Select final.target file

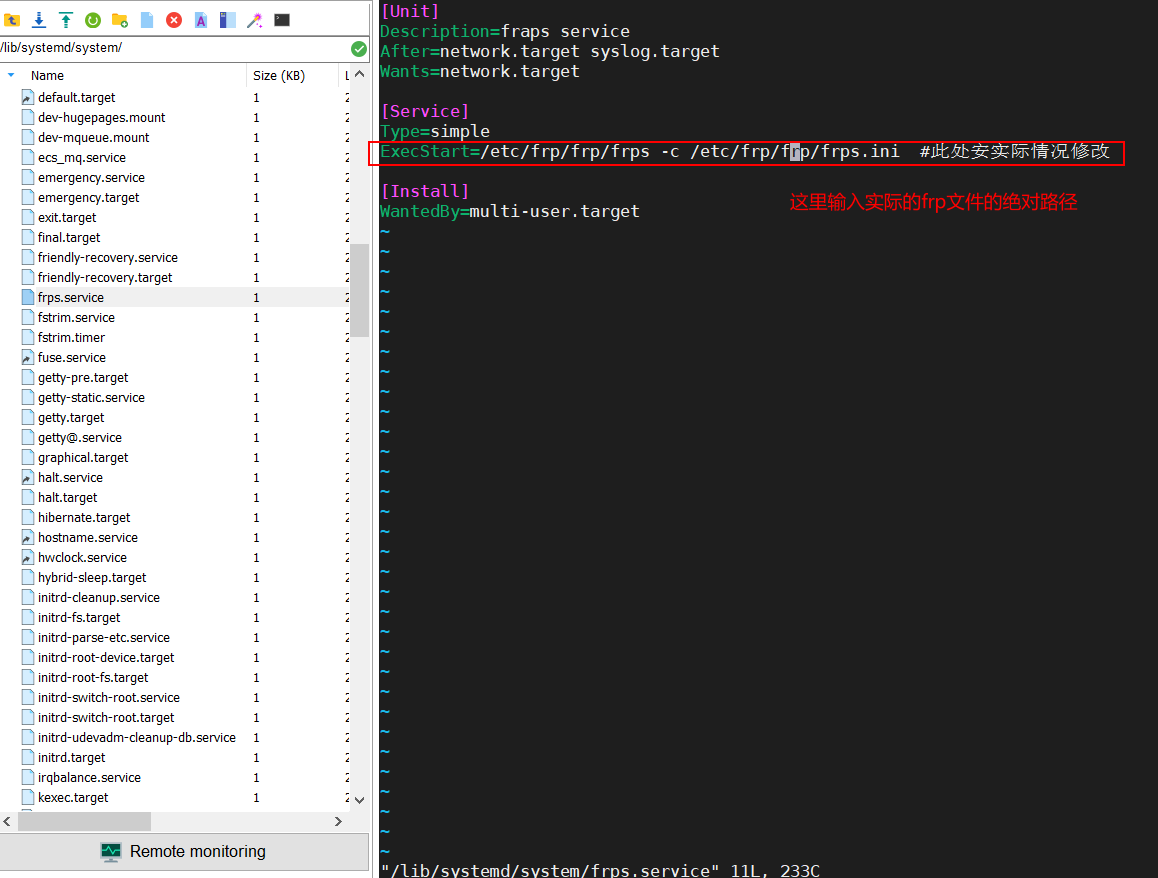tap(69, 237)
